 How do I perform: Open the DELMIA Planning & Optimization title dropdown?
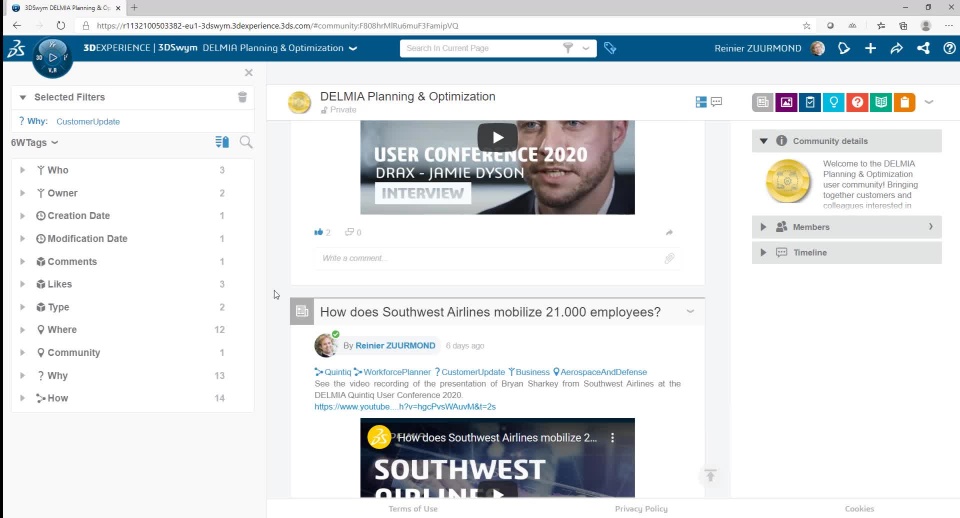click(353, 48)
